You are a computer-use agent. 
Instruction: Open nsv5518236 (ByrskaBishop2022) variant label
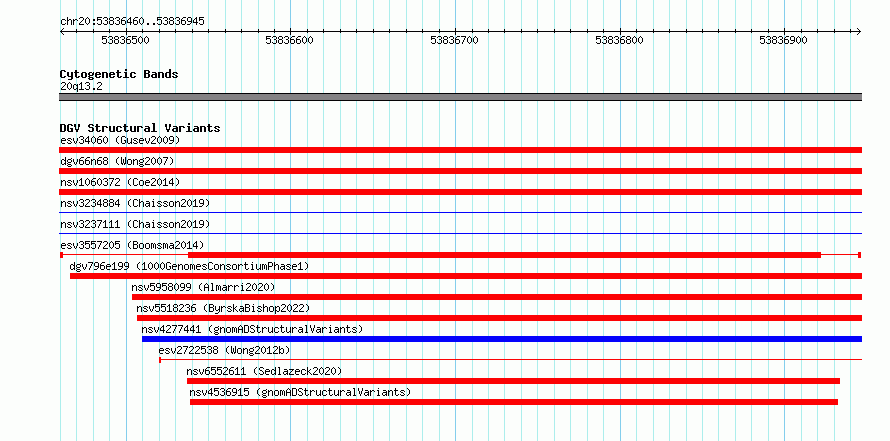coord(223,308)
